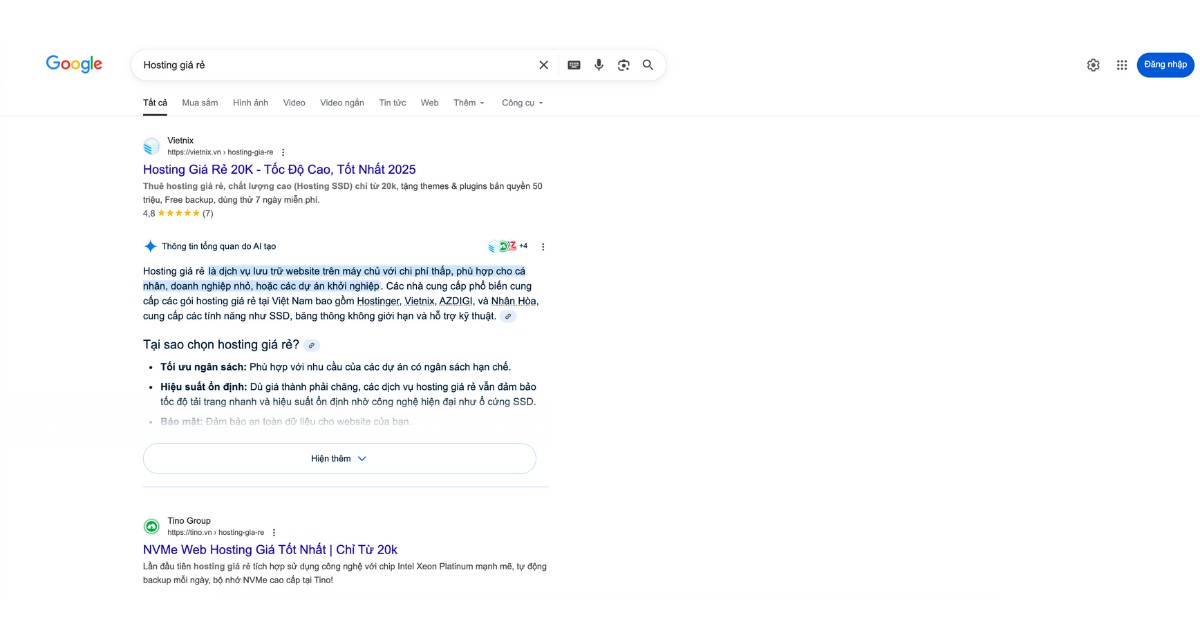Open three-dot menu next to Vietnix result
Viewport: 1200px width, 630px height.
point(283,152)
